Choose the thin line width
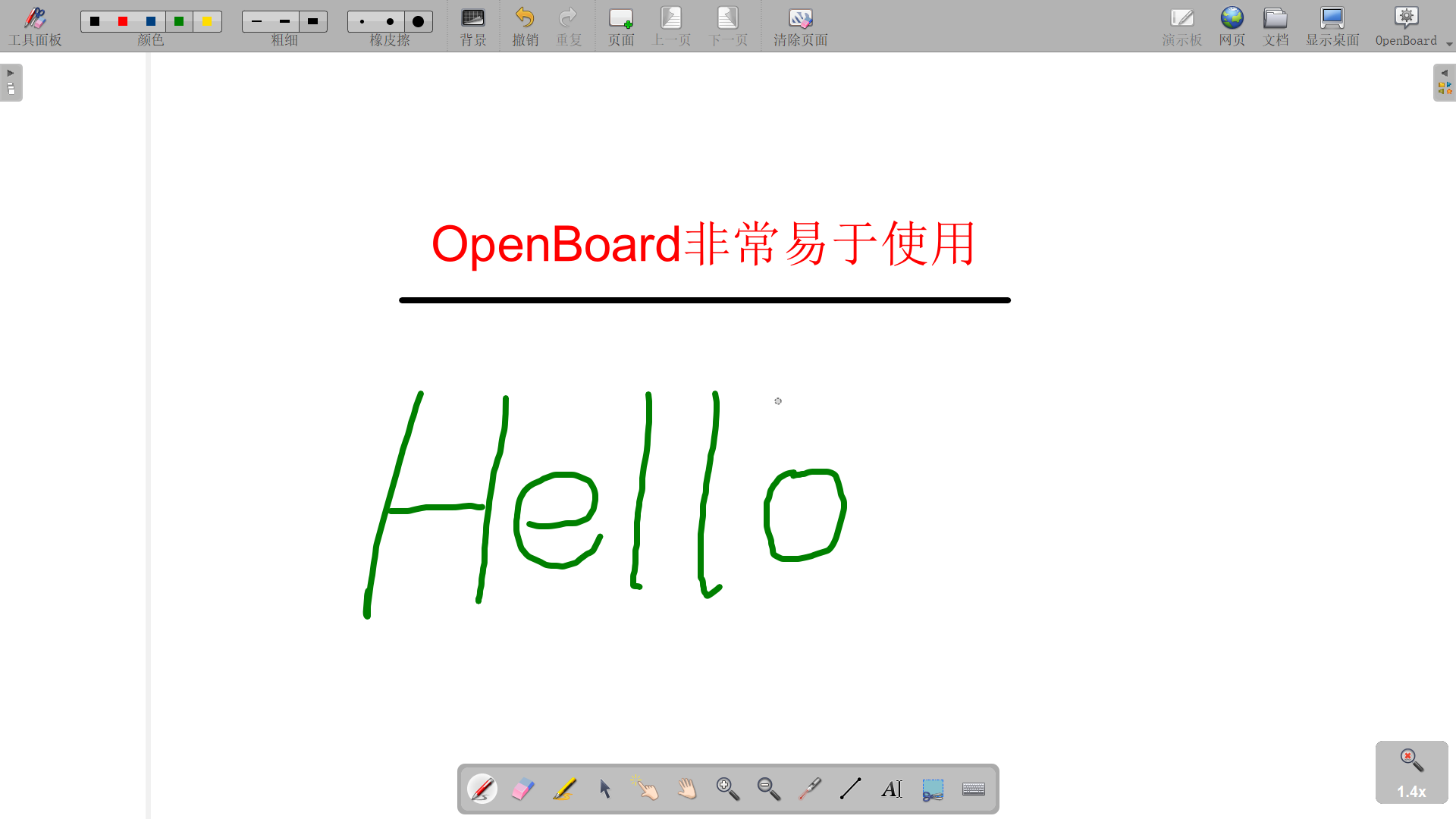Viewport: 1456px width, 819px height. tap(256, 21)
